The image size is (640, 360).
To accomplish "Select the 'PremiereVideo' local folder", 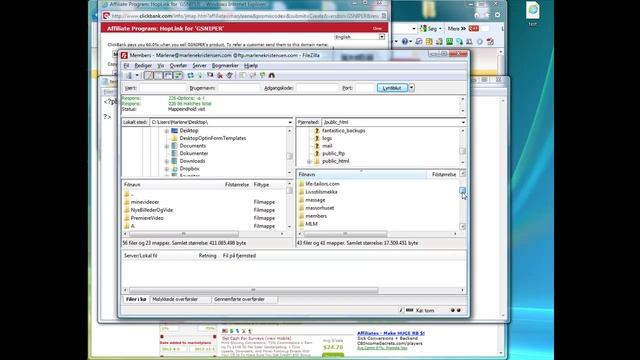I will coord(147,218).
